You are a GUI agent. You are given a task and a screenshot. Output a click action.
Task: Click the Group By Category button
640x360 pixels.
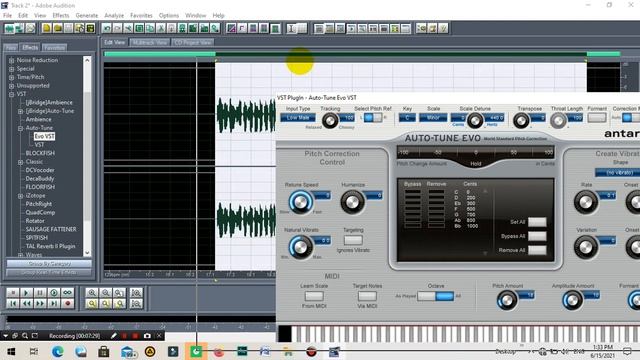49,264
